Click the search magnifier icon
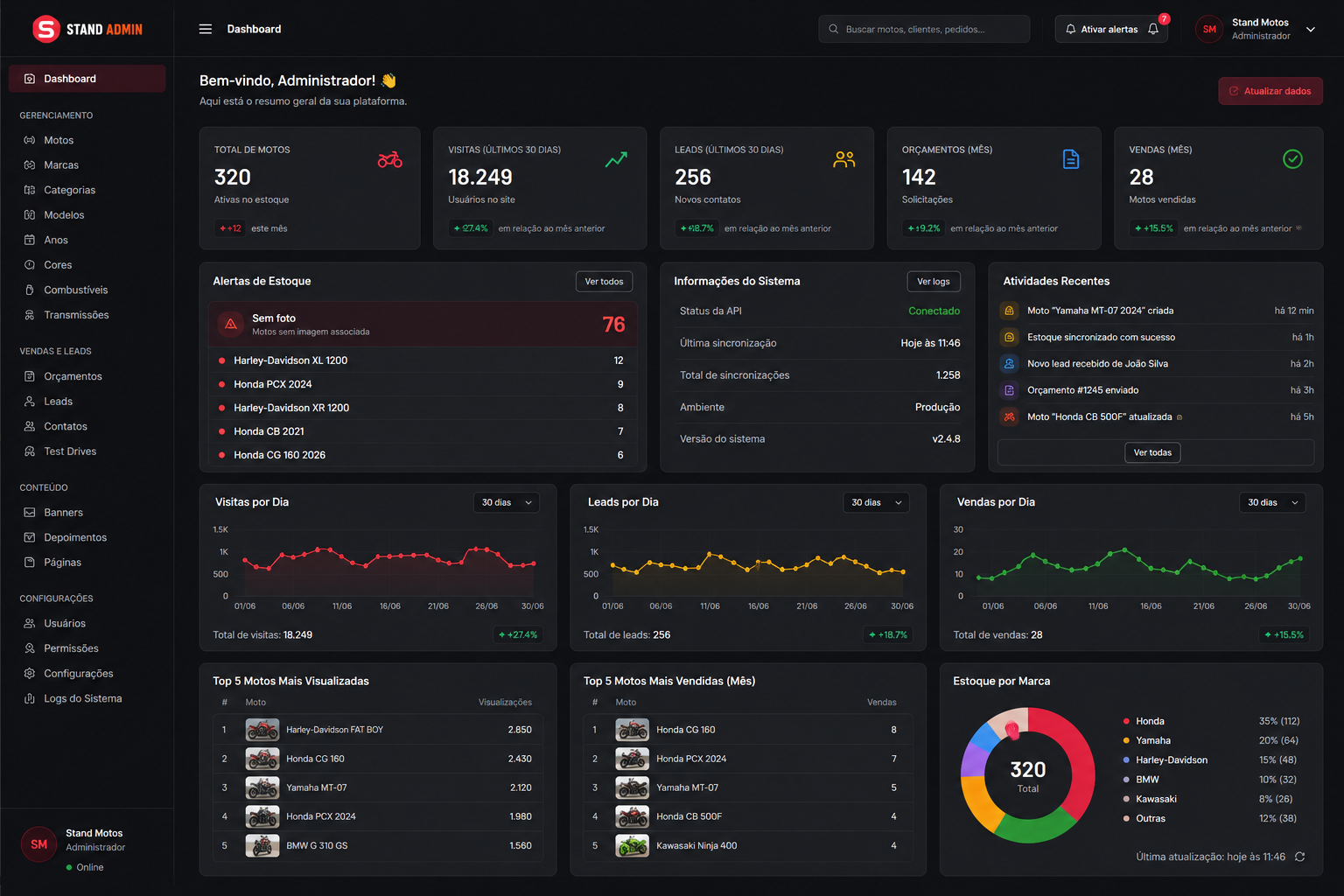The height and width of the screenshot is (896, 1344). pyautogui.click(x=834, y=29)
